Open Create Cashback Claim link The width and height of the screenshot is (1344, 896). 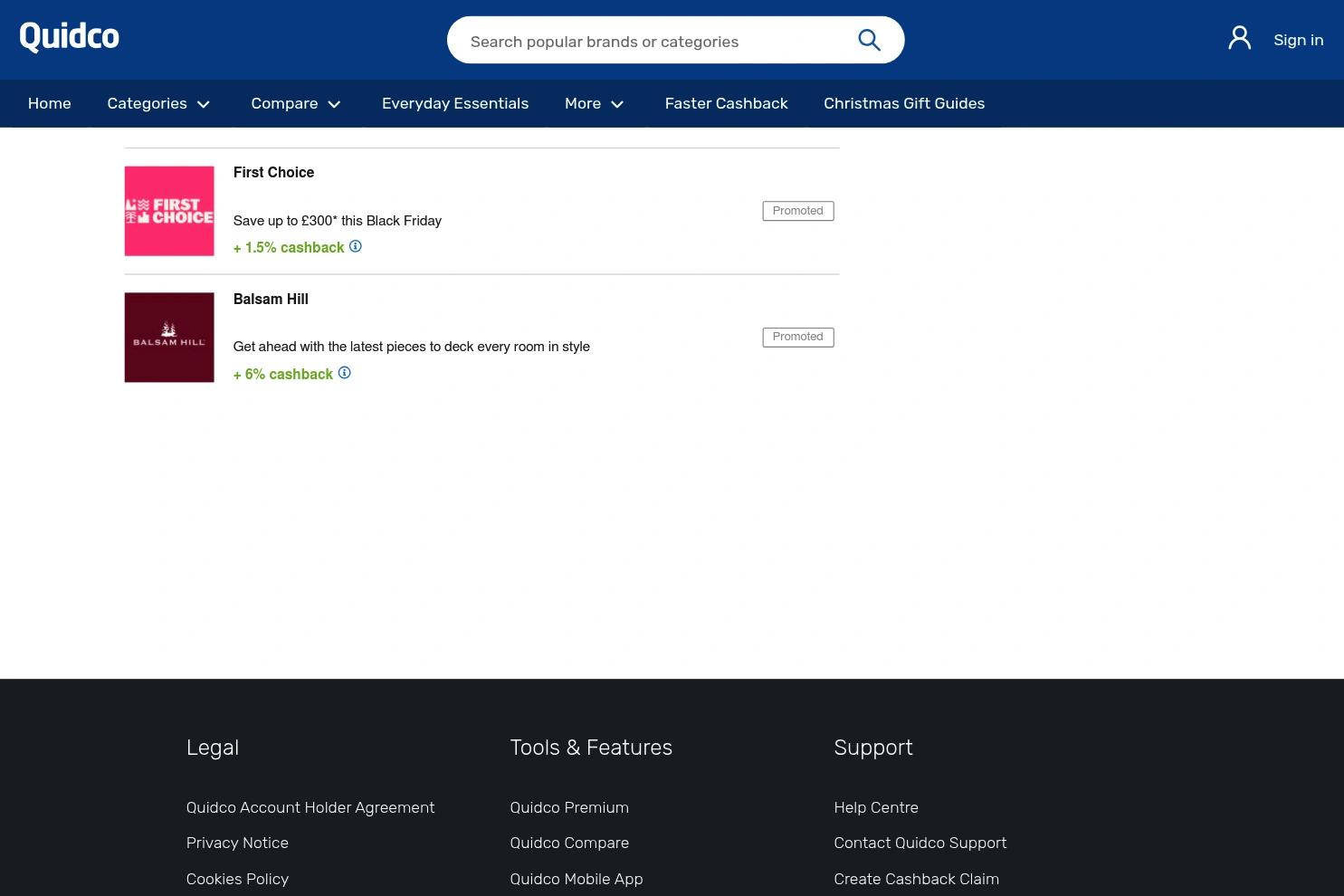(917, 879)
